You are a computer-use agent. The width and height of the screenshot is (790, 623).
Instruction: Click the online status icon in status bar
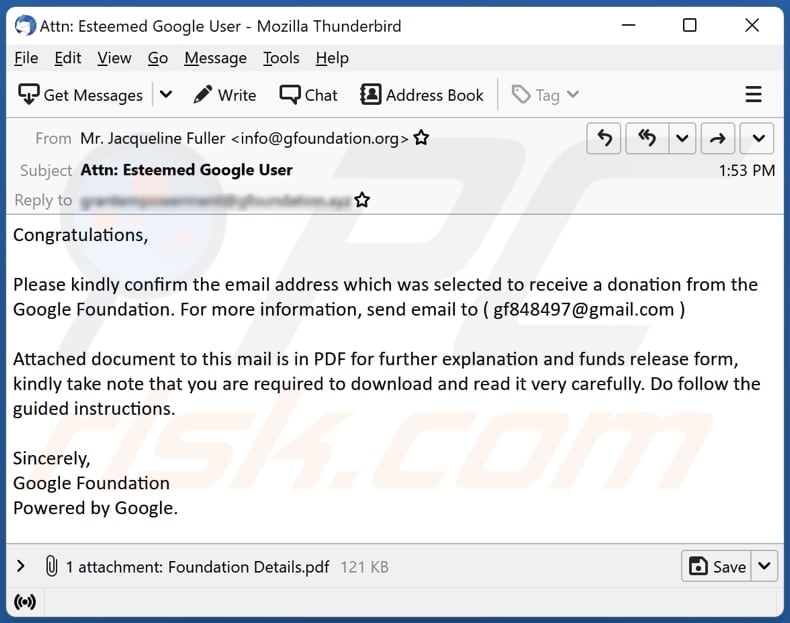[x=25, y=601]
